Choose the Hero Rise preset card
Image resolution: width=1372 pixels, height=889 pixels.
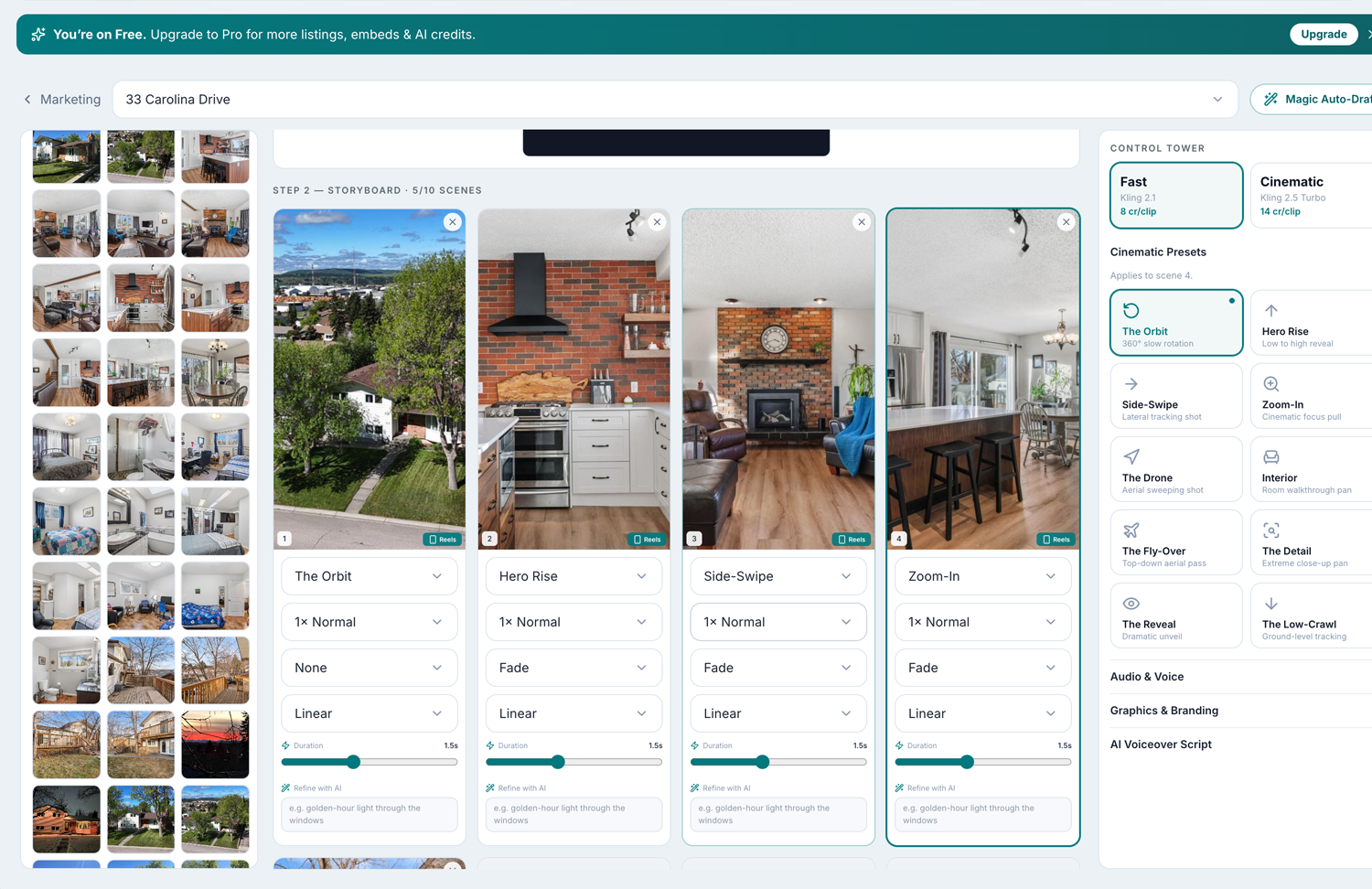(1313, 323)
